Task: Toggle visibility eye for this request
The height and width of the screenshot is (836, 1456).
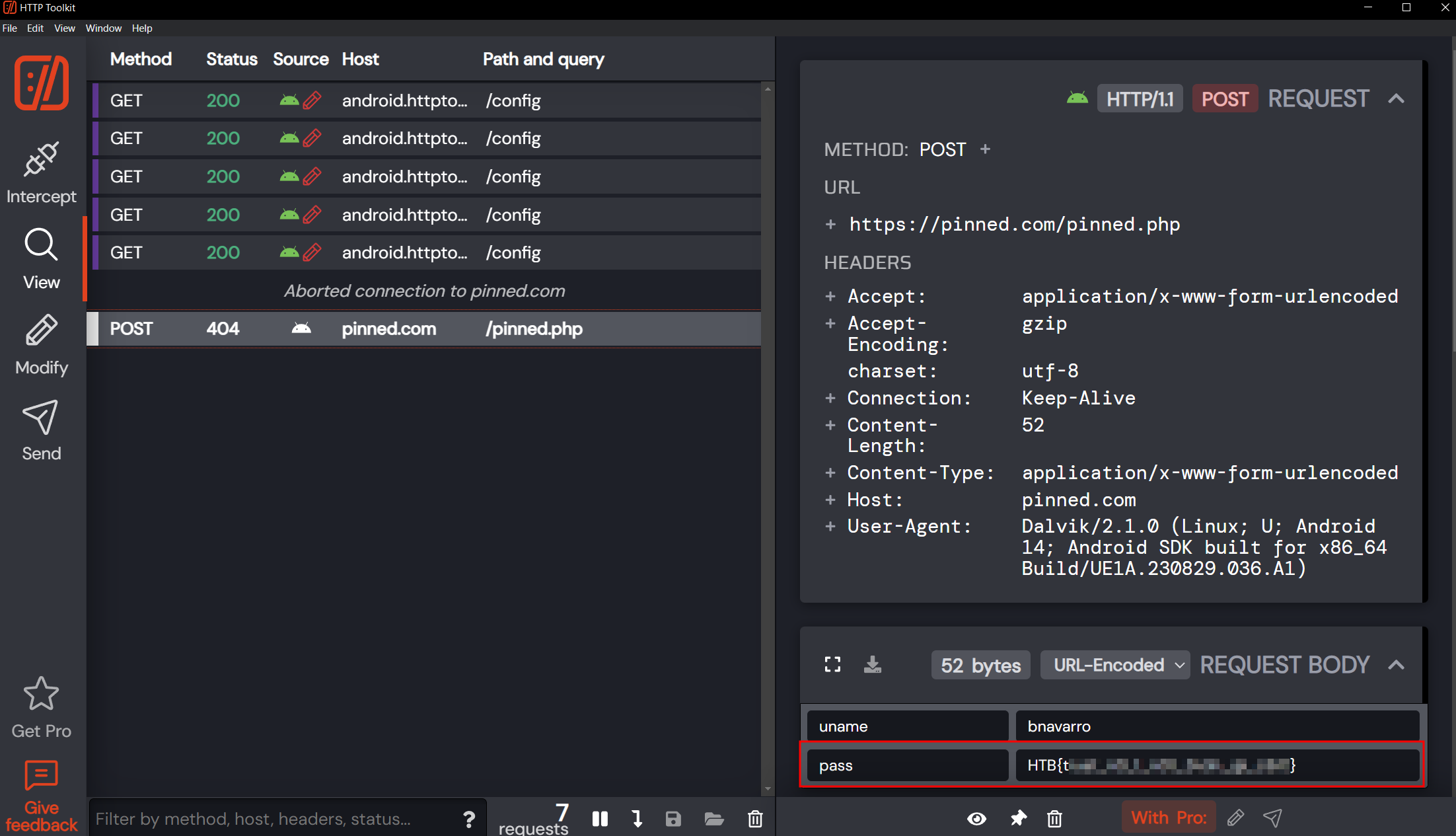Action: [977, 819]
